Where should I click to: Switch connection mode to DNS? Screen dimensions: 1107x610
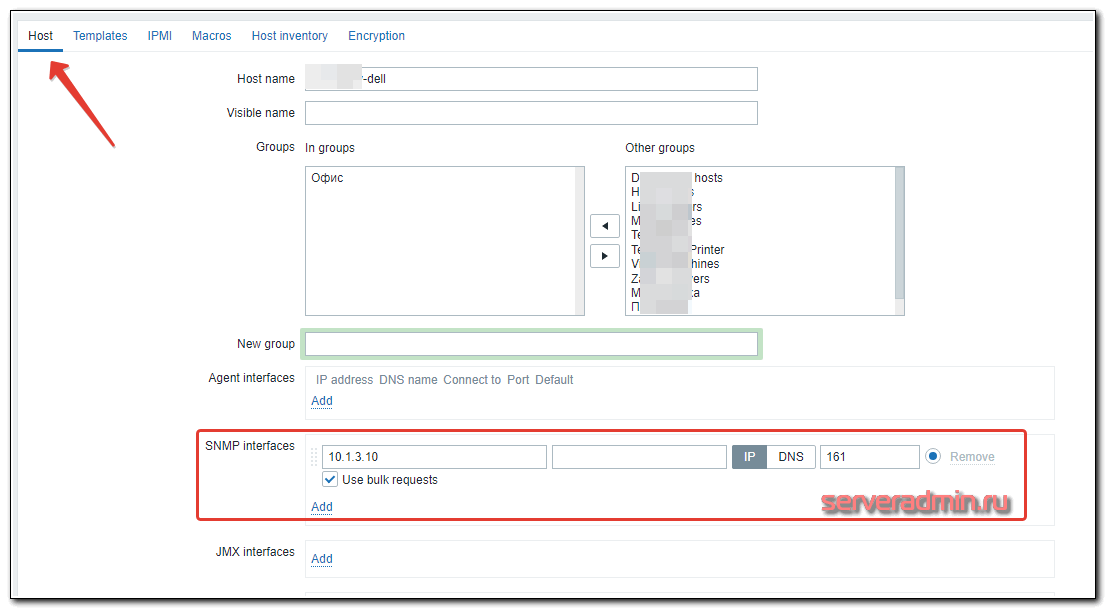click(791, 457)
